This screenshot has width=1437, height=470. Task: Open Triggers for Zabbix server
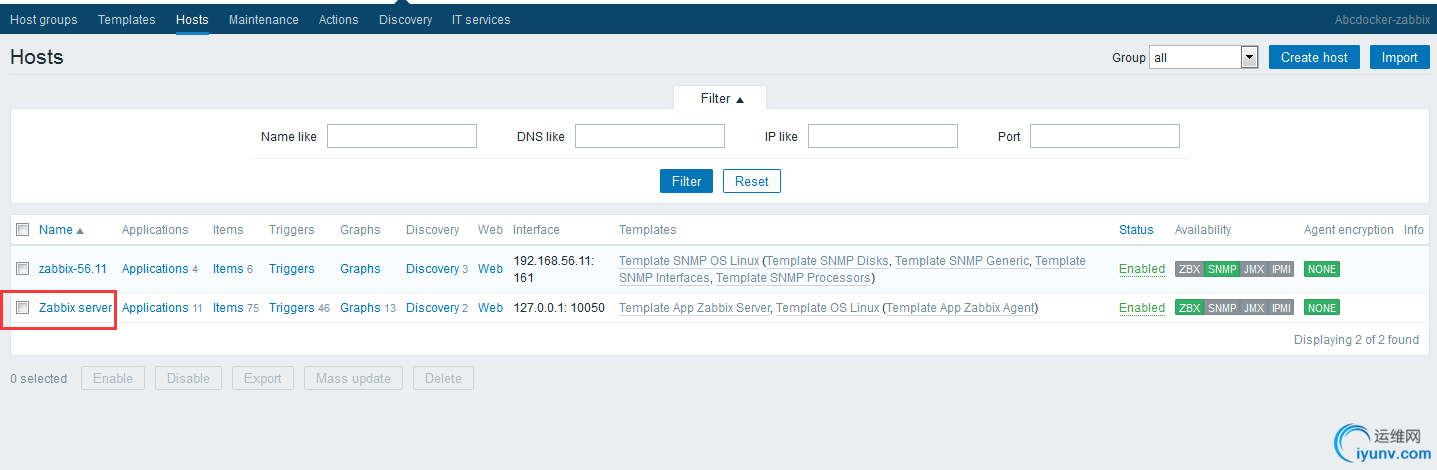click(x=292, y=308)
